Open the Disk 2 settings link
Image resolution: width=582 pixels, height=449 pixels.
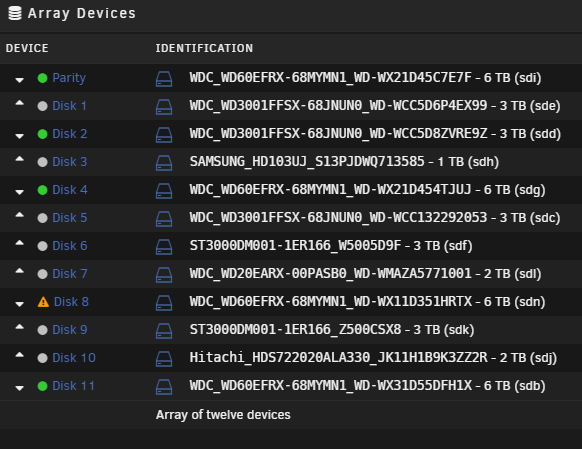(70, 134)
